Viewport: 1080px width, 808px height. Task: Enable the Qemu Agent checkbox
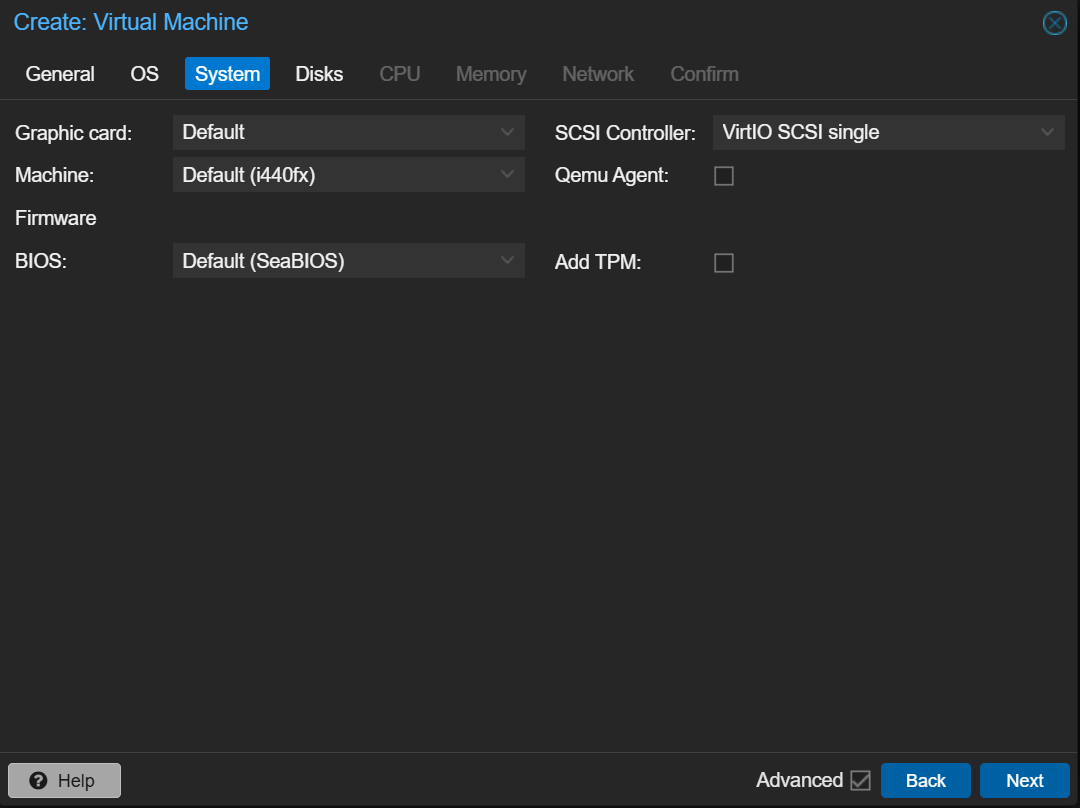pos(724,176)
